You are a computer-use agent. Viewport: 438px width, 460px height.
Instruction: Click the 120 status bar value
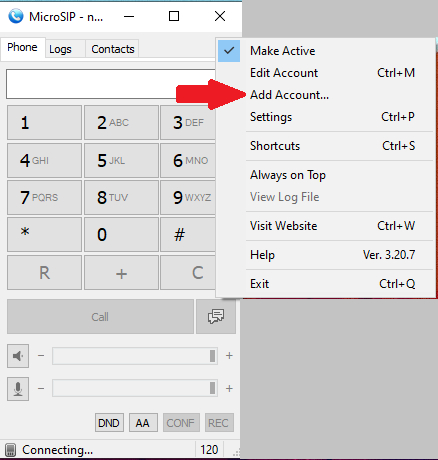point(209,450)
